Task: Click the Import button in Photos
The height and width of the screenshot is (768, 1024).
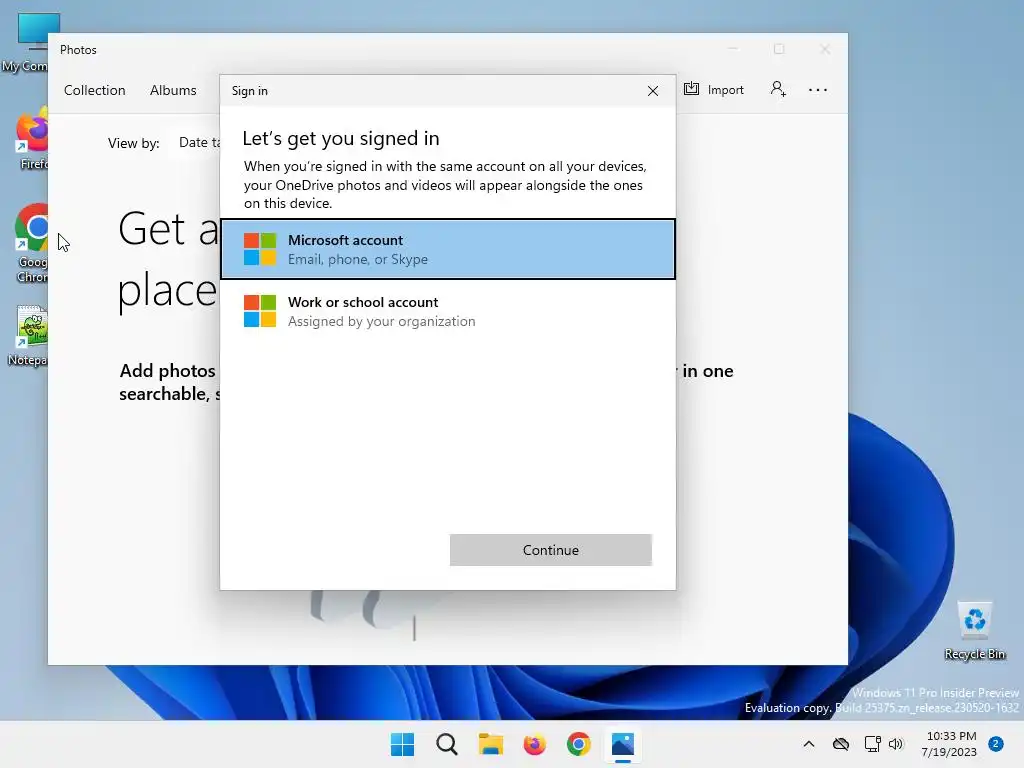Action: click(714, 89)
